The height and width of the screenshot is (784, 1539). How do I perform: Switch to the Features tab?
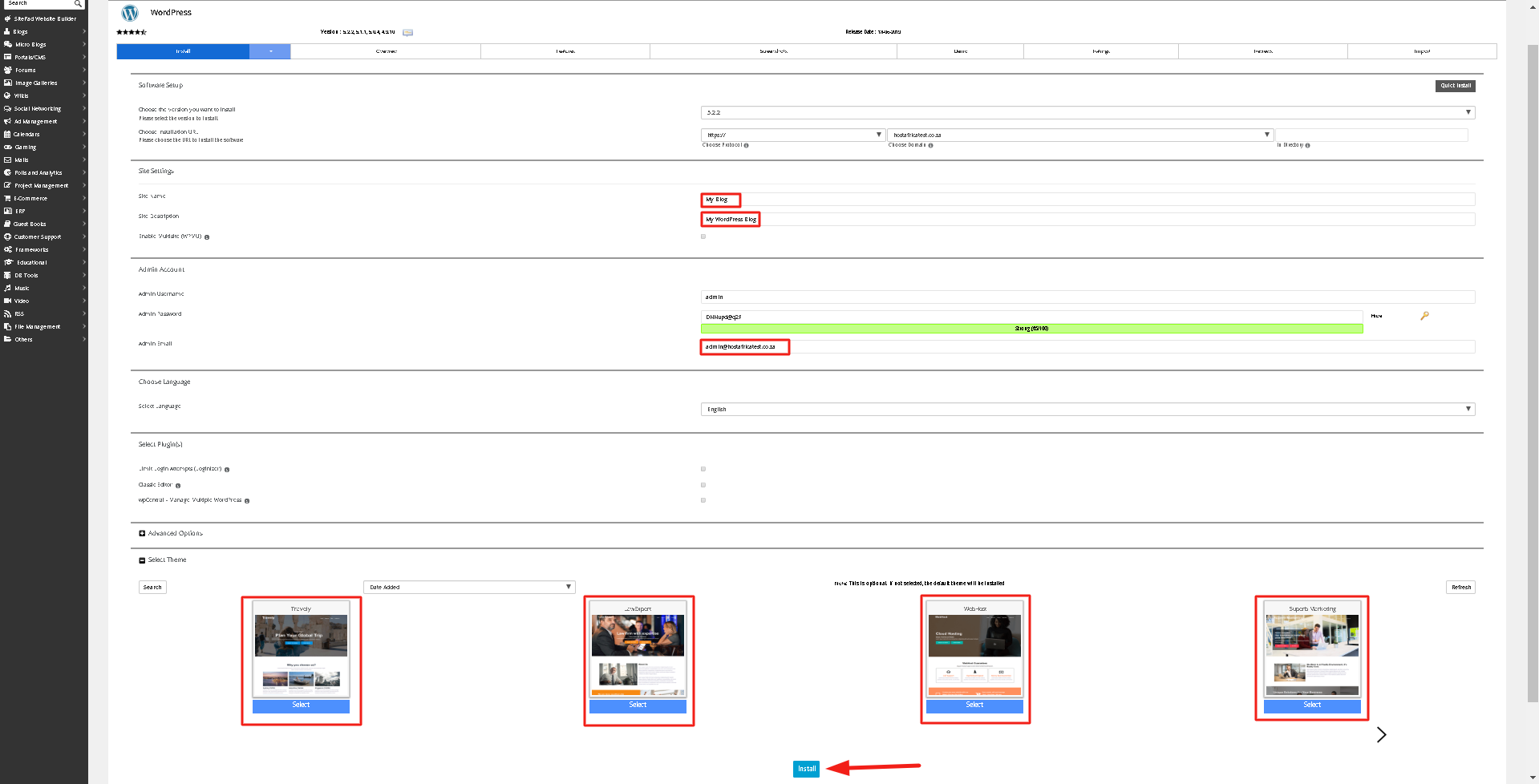coord(565,51)
